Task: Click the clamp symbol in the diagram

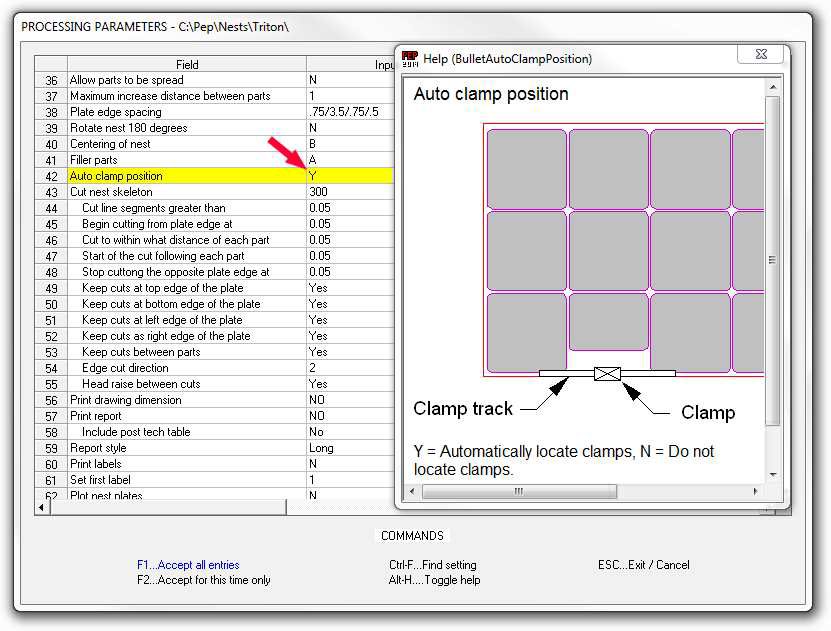Action: coord(607,374)
